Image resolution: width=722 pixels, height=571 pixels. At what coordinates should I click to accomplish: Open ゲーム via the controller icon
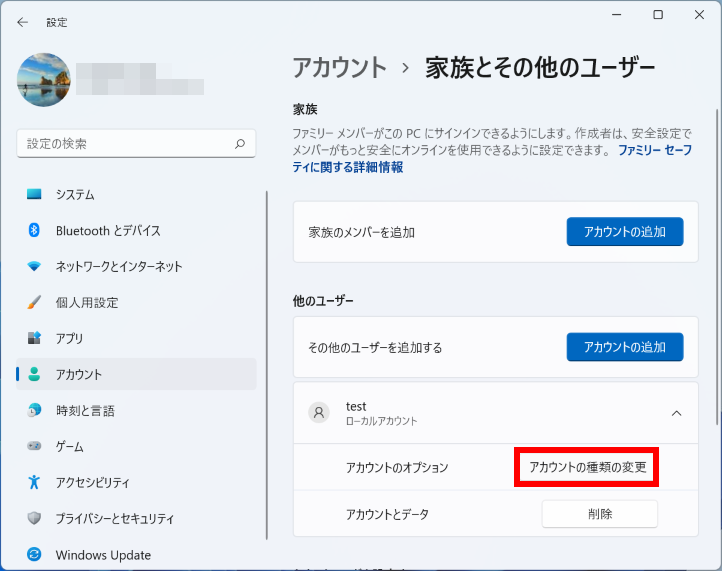tap(34, 447)
